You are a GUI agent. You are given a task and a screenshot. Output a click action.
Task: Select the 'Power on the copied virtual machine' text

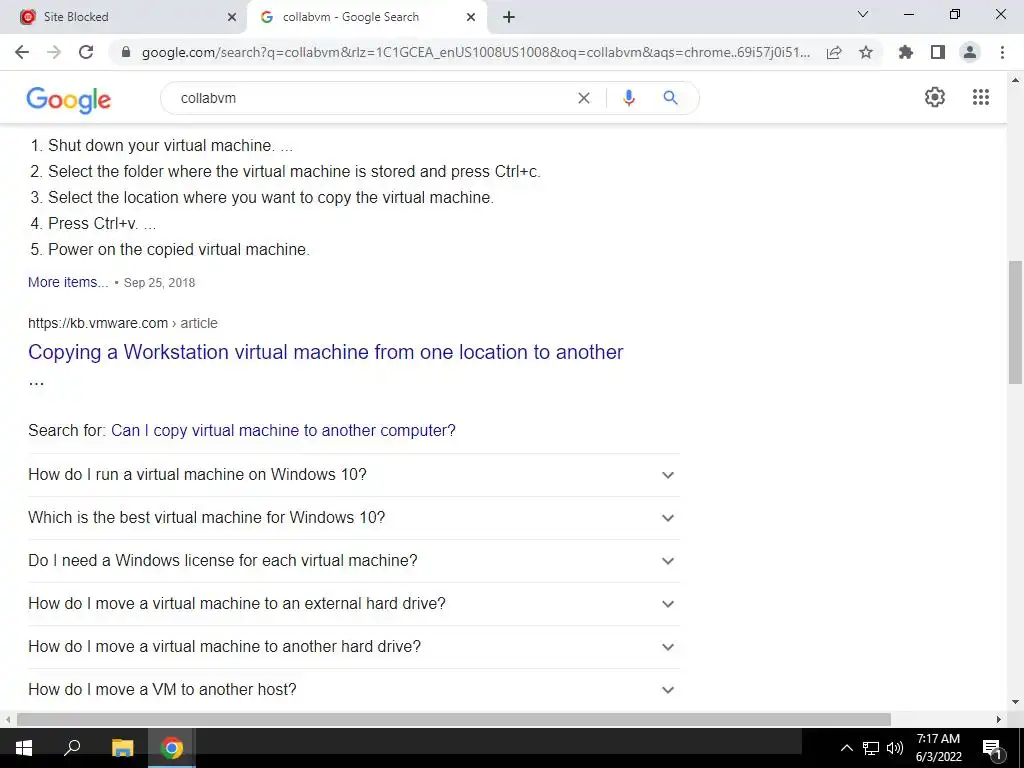pos(179,249)
